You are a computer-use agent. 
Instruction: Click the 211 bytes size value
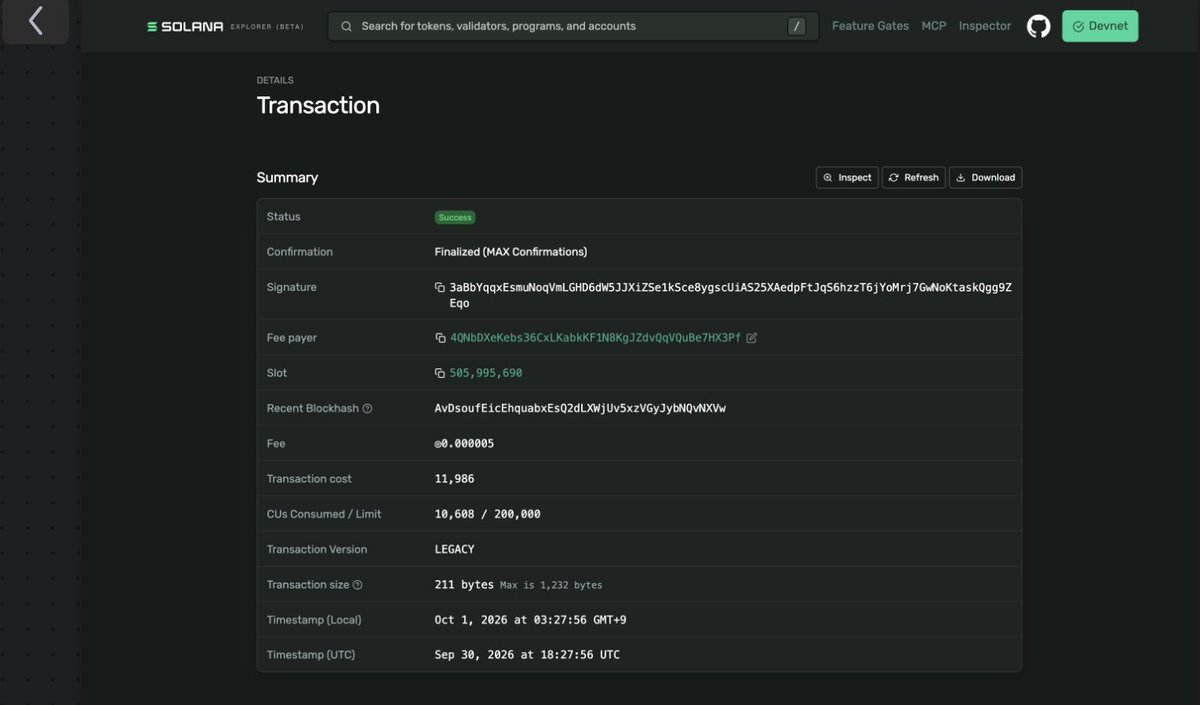click(464, 585)
